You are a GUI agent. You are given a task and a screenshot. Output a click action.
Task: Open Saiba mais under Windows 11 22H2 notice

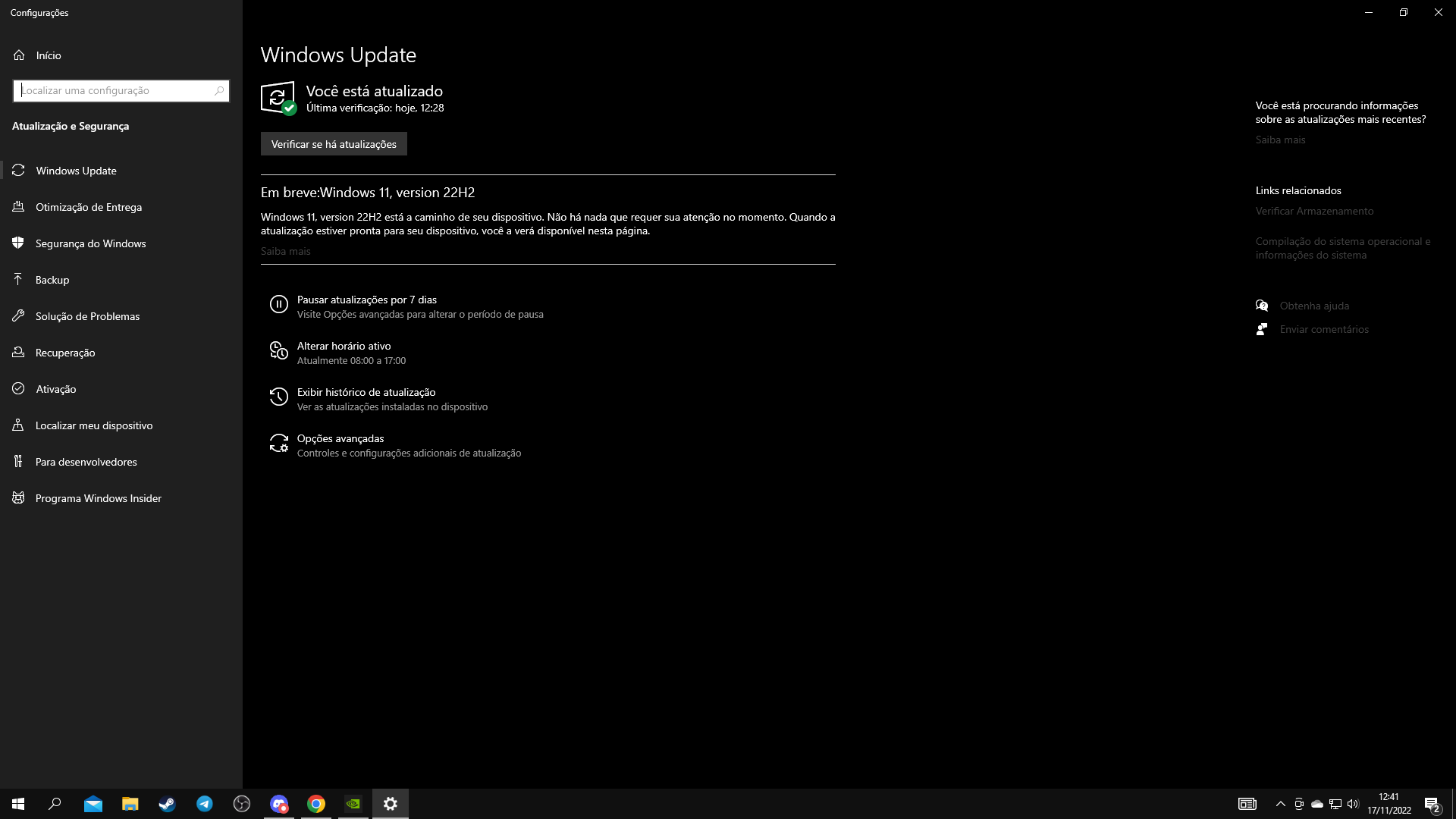pos(286,251)
